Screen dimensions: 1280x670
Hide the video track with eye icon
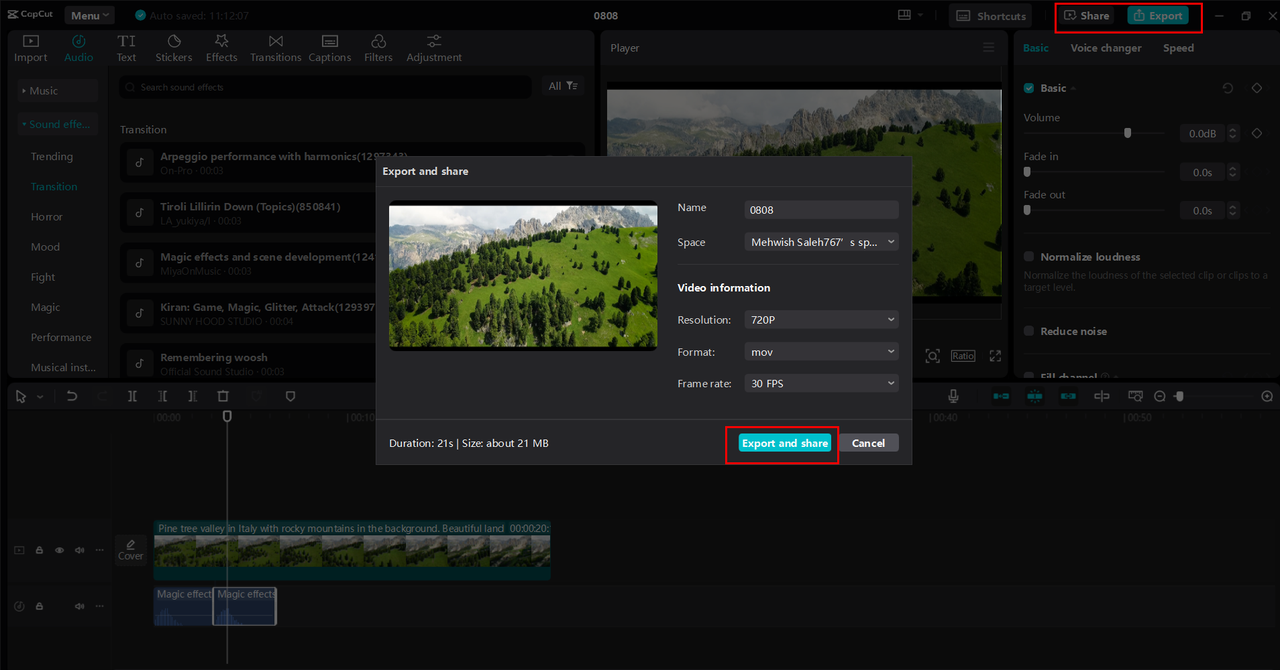59,550
